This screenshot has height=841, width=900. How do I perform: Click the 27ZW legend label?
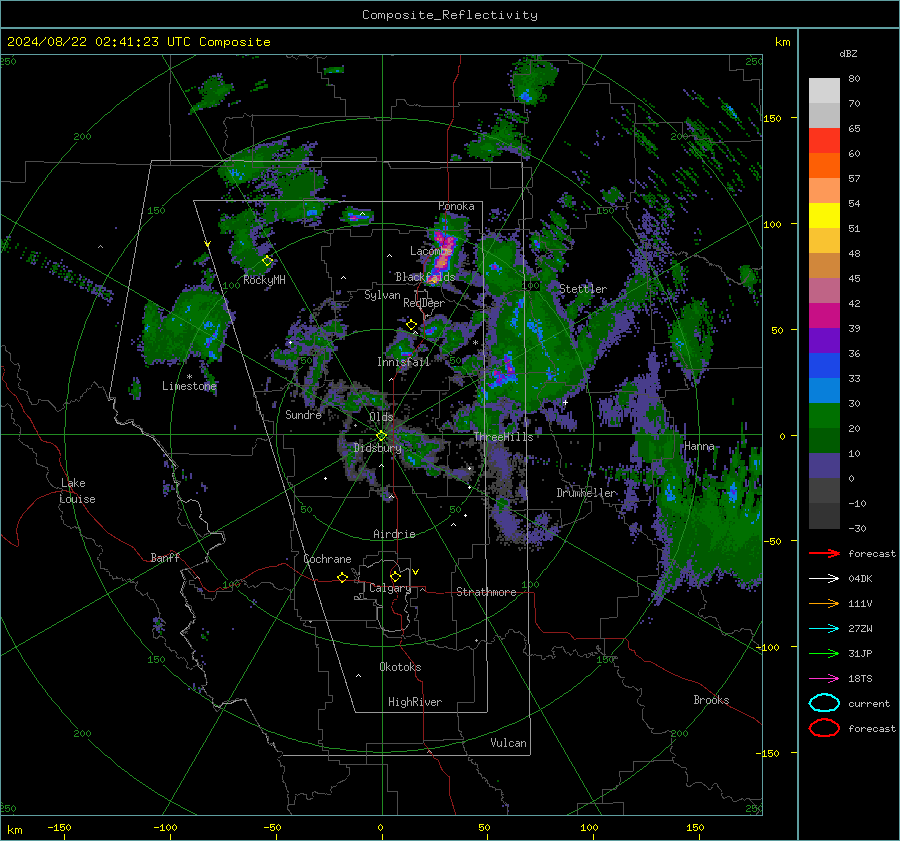[860, 629]
